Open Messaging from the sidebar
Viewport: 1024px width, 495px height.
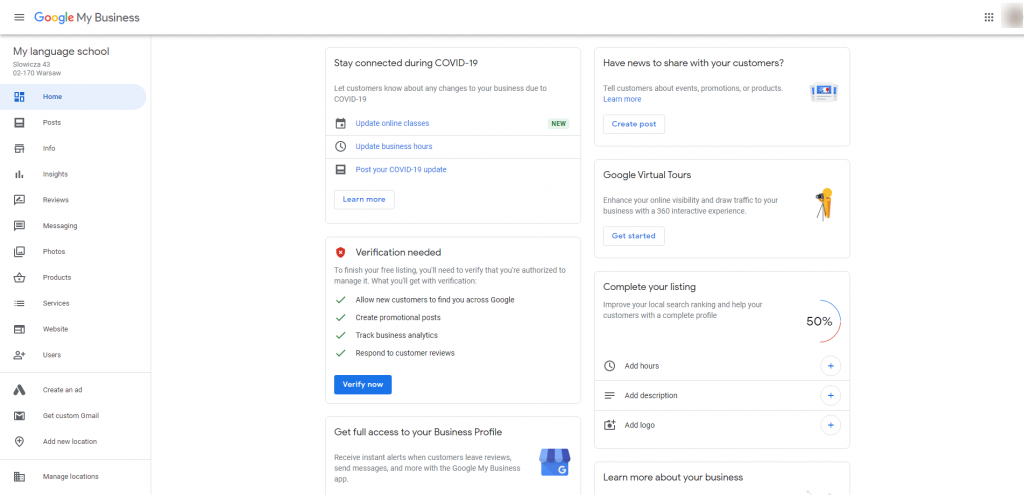pos(60,226)
